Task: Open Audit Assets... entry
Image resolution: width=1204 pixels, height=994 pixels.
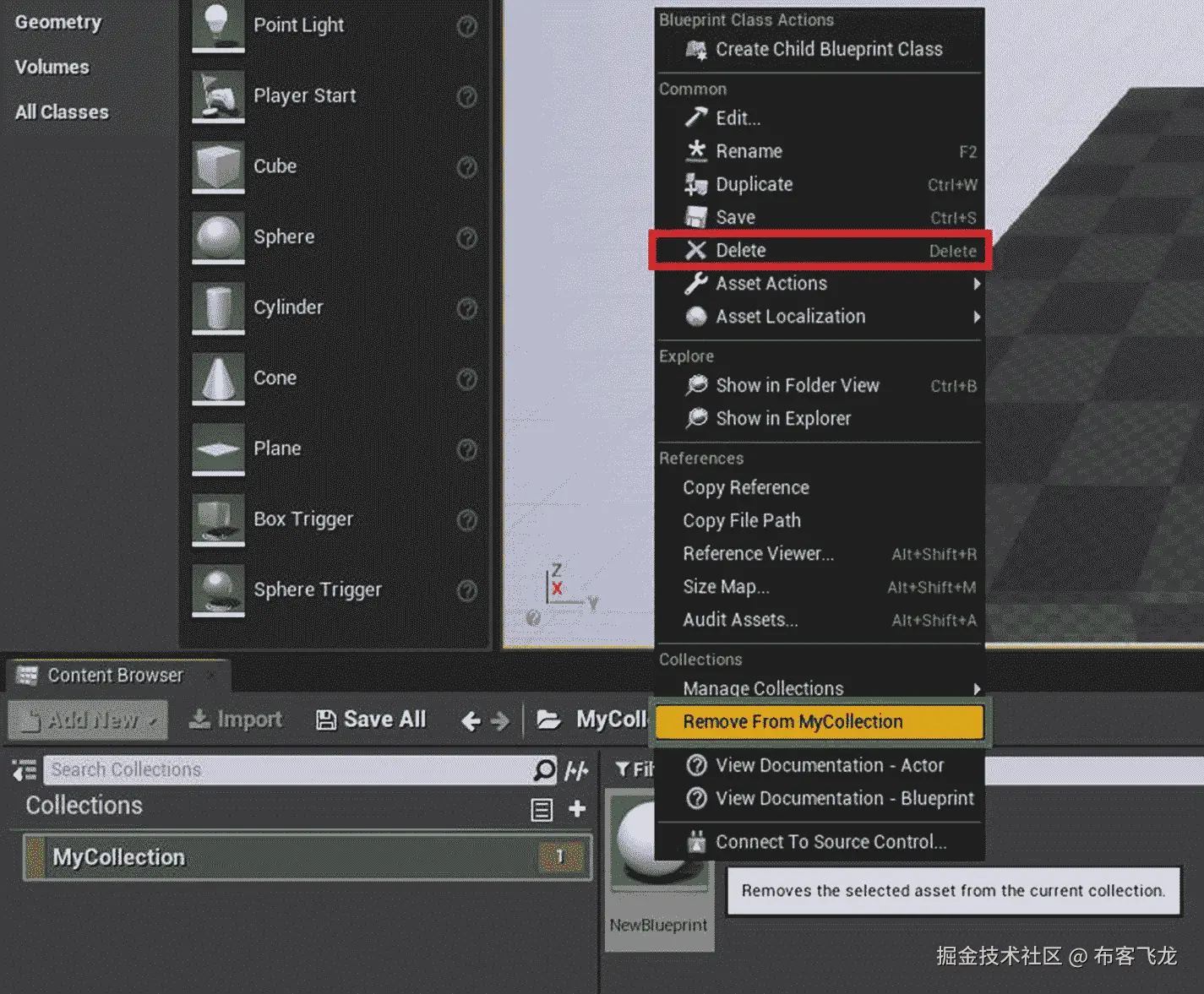Action: click(820, 619)
